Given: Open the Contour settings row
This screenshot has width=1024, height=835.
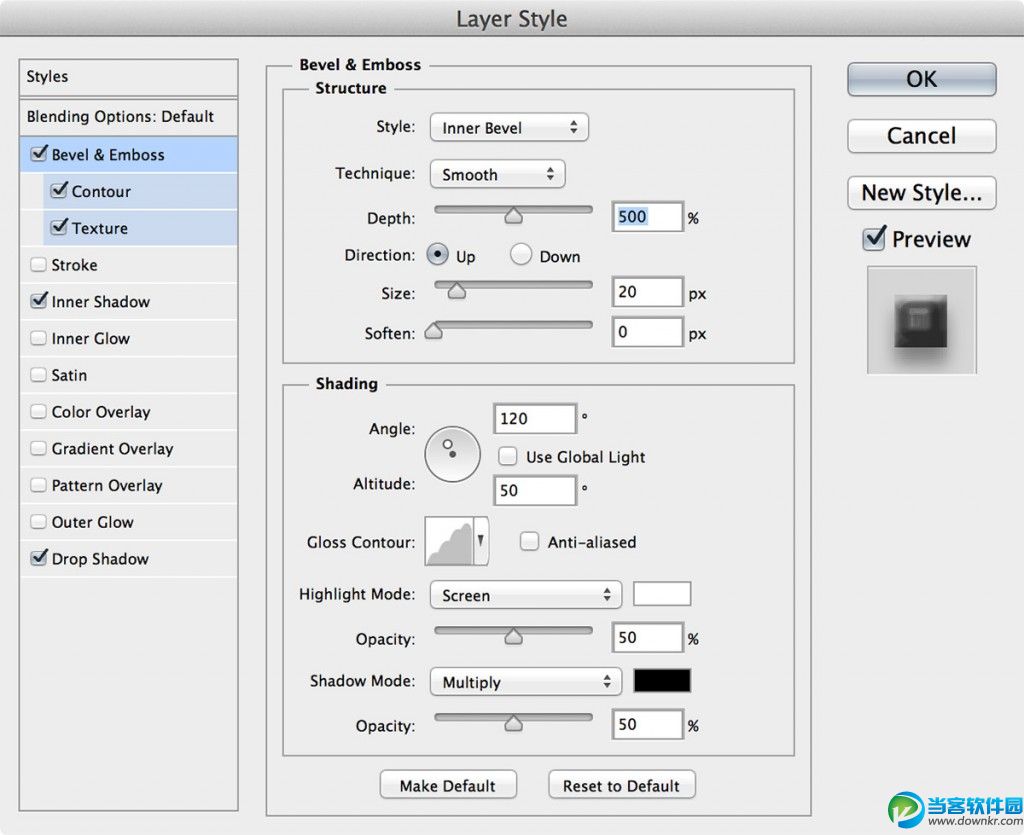Looking at the screenshot, I should coord(140,191).
